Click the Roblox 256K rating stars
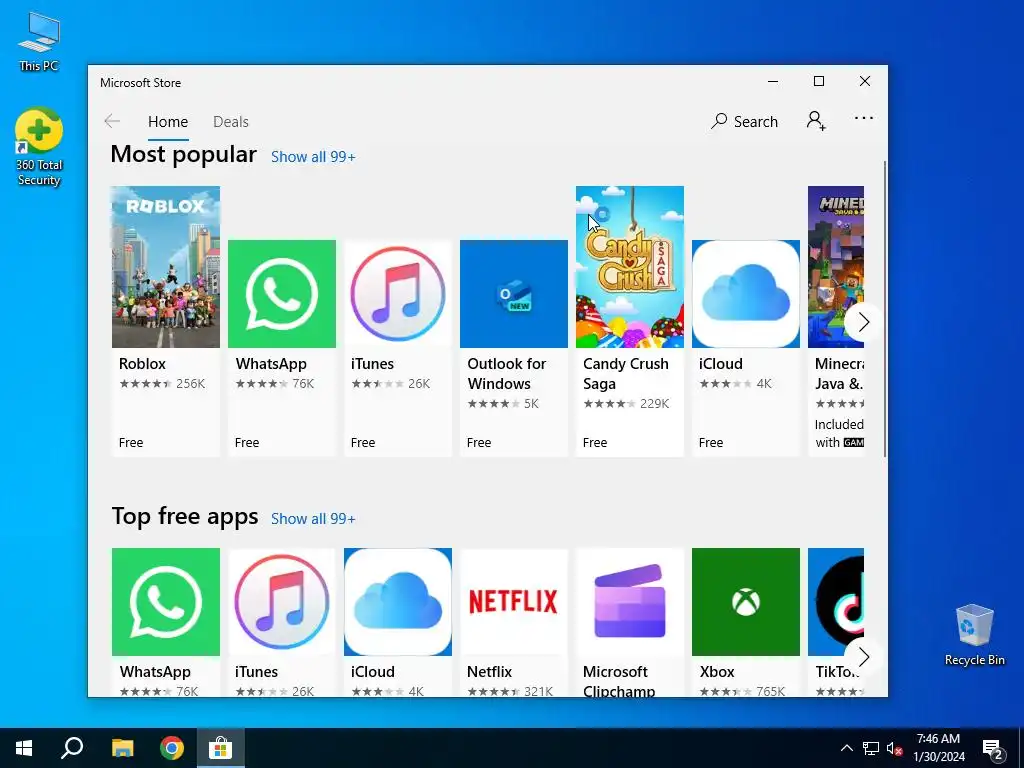This screenshot has width=1024, height=768. point(146,383)
